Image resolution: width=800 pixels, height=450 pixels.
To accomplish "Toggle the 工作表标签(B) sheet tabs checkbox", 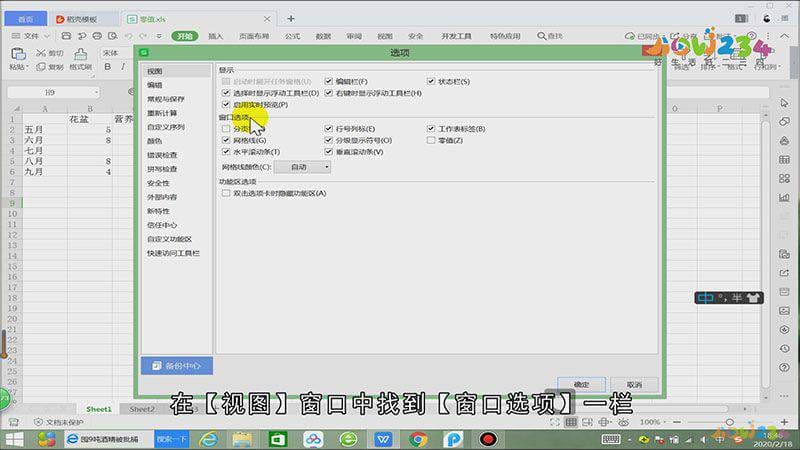I will pos(431,129).
